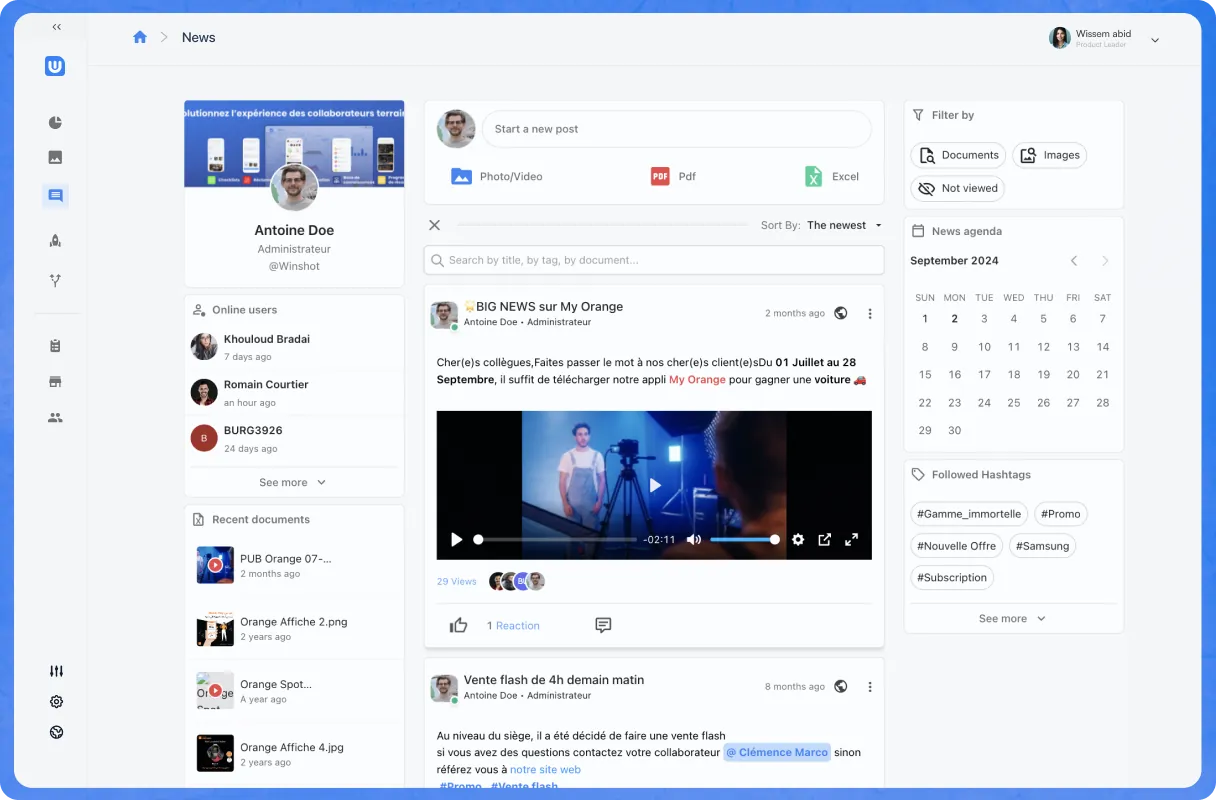Open the Sort By newest dropdown

(844, 225)
